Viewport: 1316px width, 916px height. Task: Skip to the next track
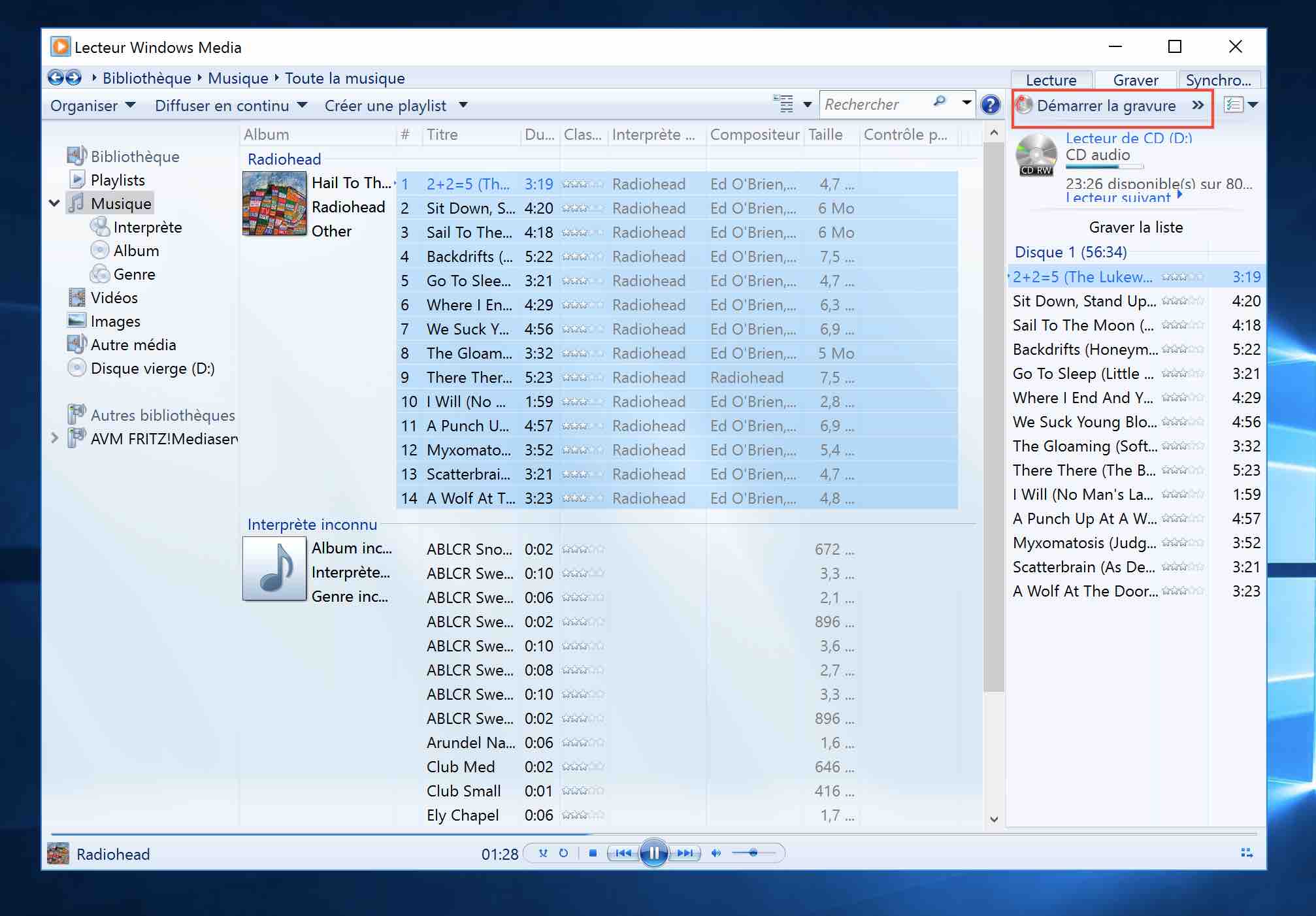(685, 853)
